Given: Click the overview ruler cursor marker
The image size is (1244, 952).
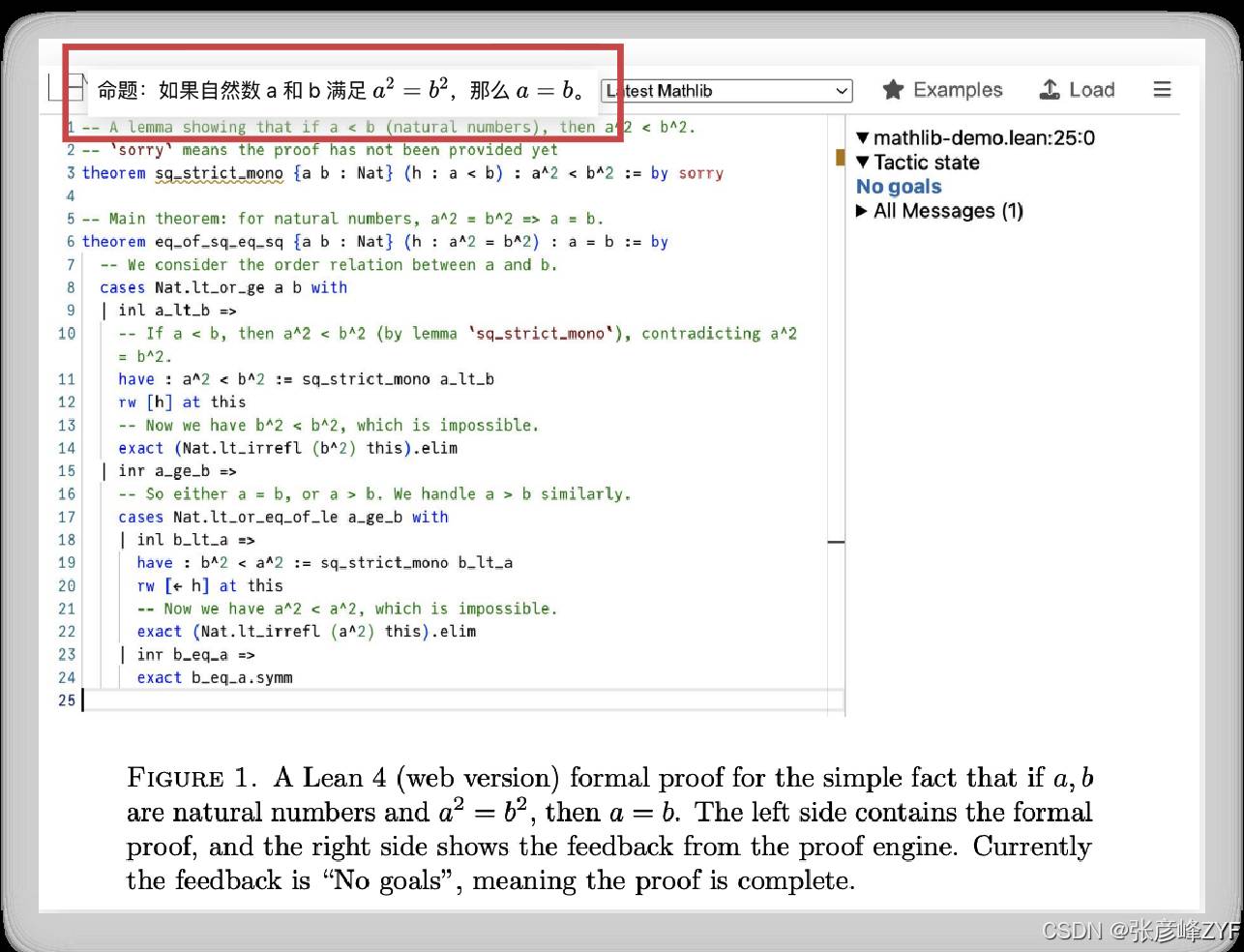Looking at the screenshot, I should click(x=837, y=542).
